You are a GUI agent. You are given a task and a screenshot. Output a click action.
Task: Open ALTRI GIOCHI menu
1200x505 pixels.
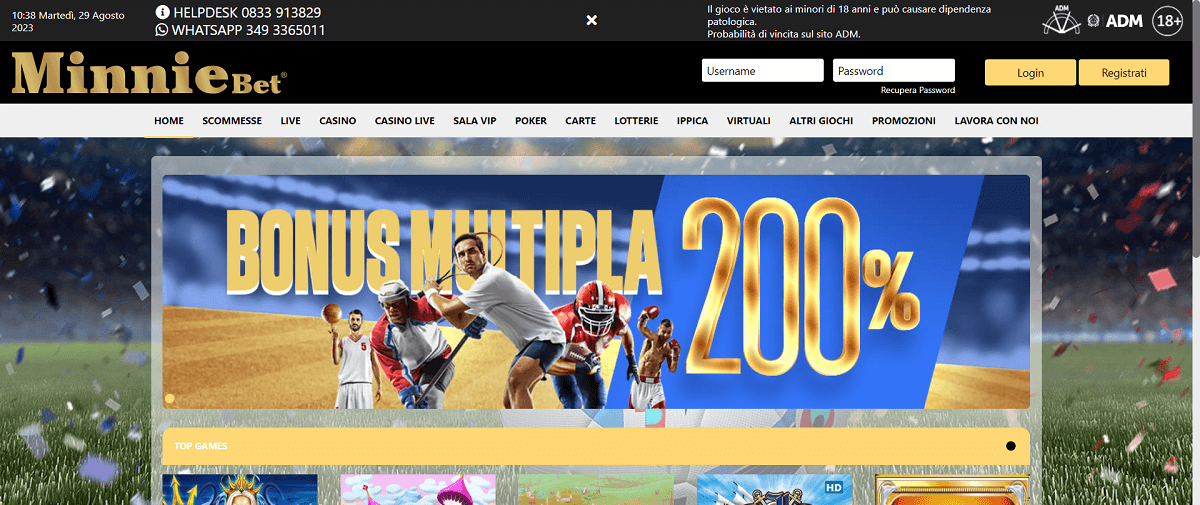pos(821,120)
